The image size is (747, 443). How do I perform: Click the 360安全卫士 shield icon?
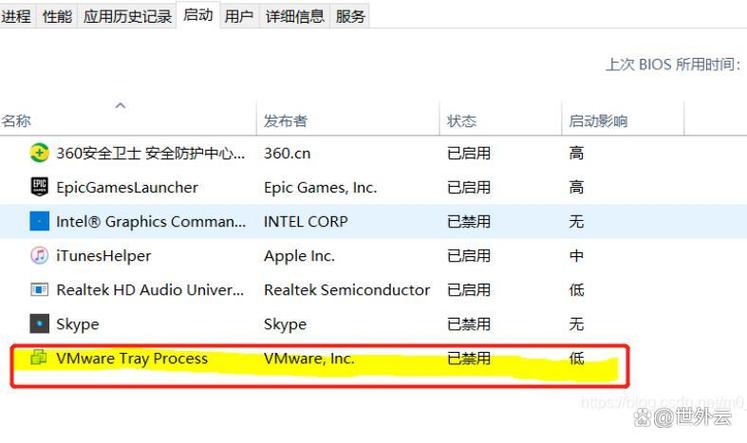[x=39, y=153]
